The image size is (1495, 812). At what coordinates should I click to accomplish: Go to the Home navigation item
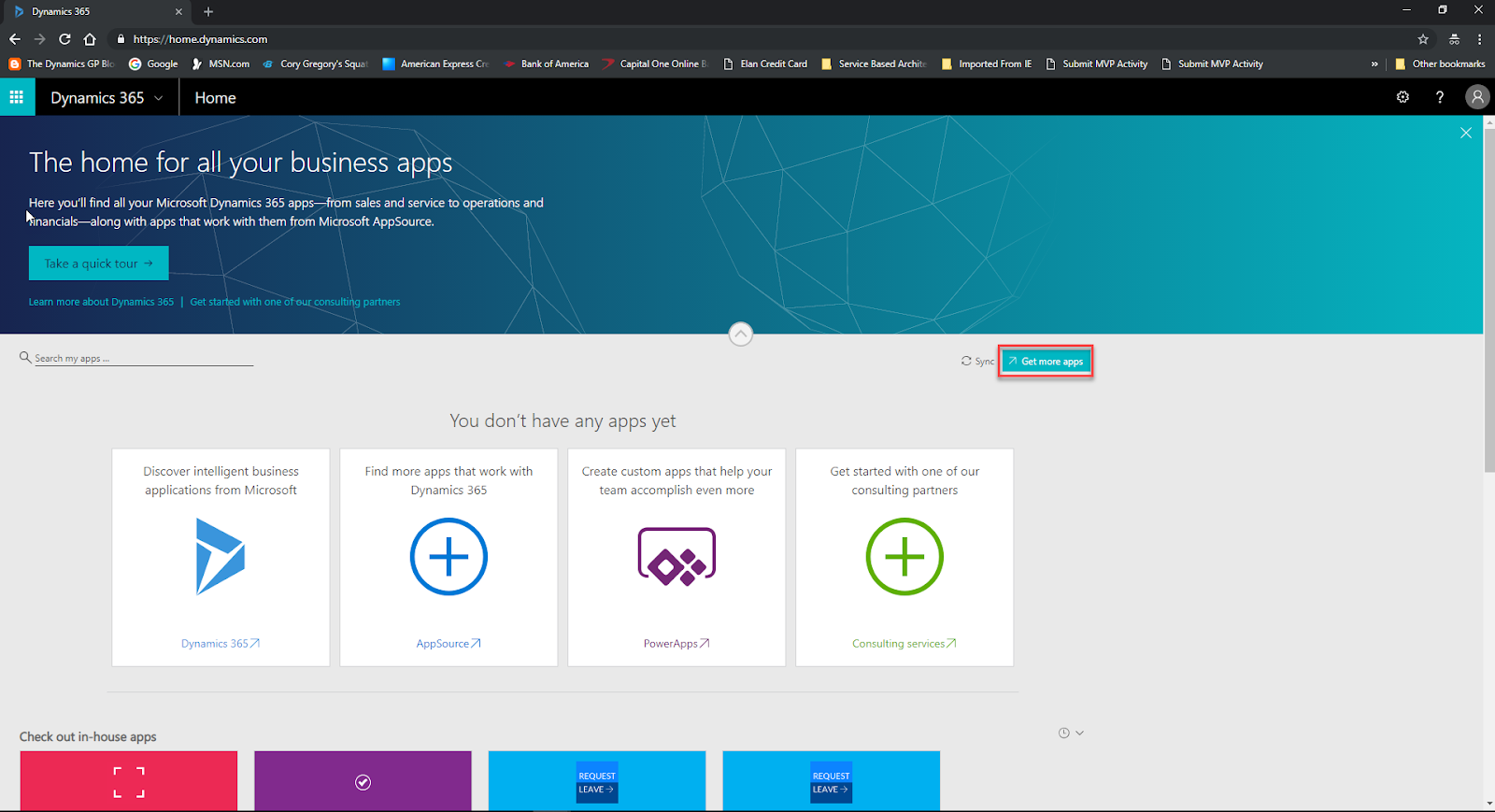(x=215, y=98)
